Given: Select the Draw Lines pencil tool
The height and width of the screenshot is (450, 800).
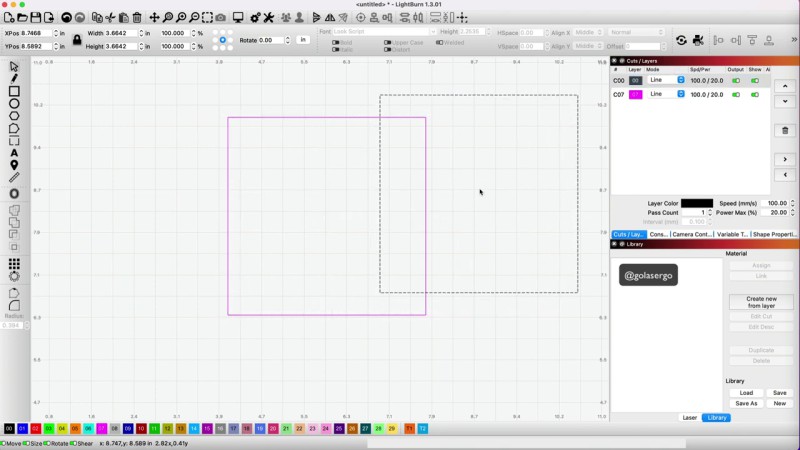Looking at the screenshot, I should 14,78.
